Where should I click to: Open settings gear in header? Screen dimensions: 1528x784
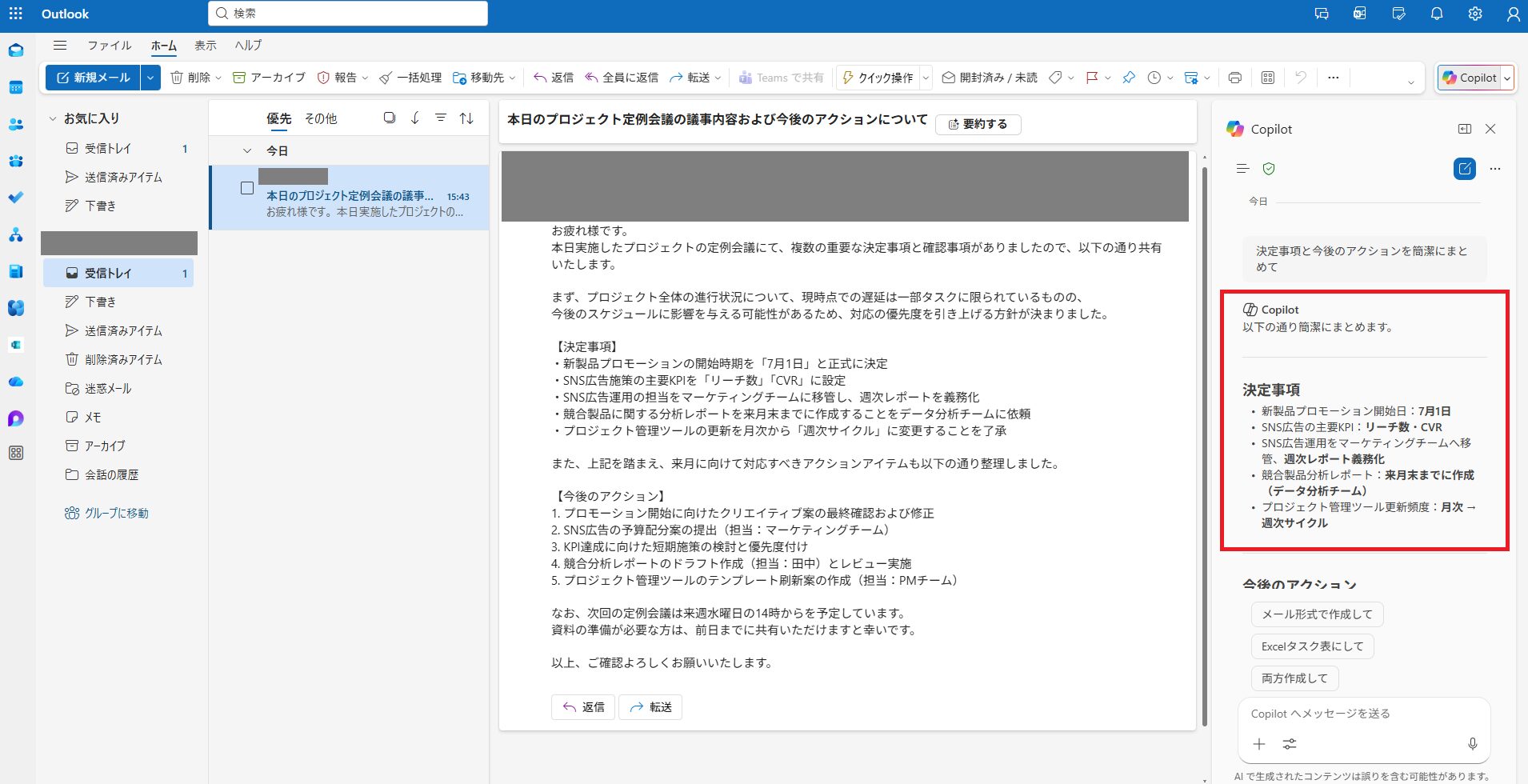(x=1475, y=14)
